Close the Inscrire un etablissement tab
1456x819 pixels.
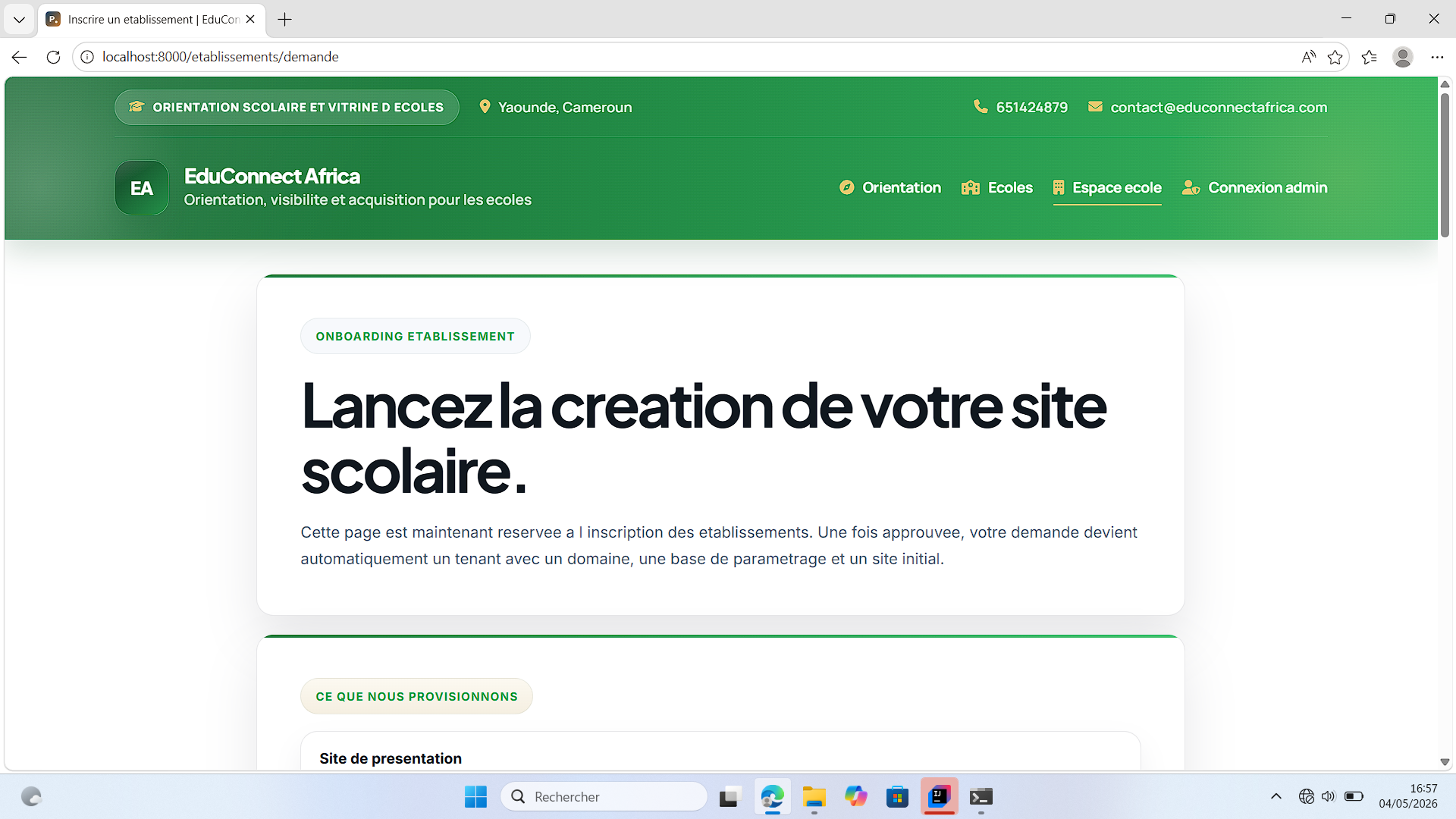[251, 20]
